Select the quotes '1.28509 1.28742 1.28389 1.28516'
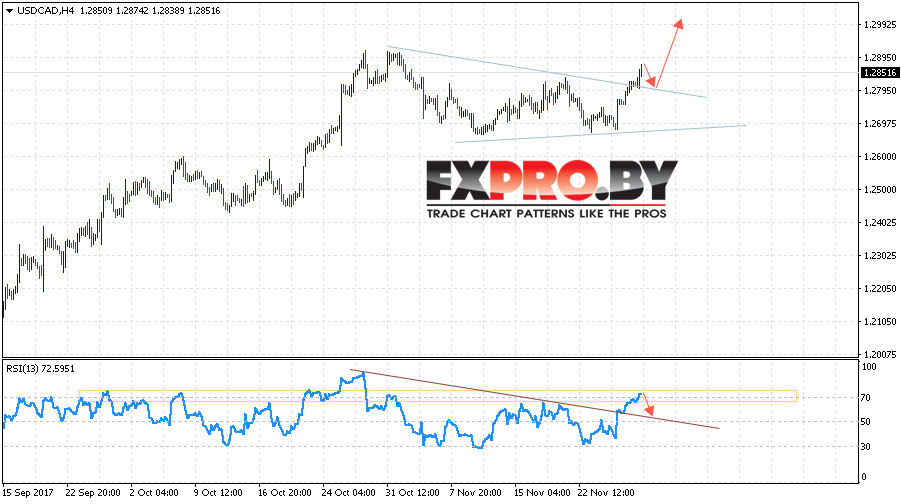The width and height of the screenshot is (901, 504). pyautogui.click(x=150, y=10)
